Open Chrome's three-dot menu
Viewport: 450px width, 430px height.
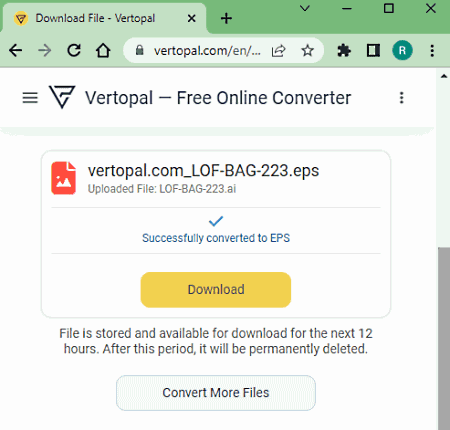(x=432, y=51)
